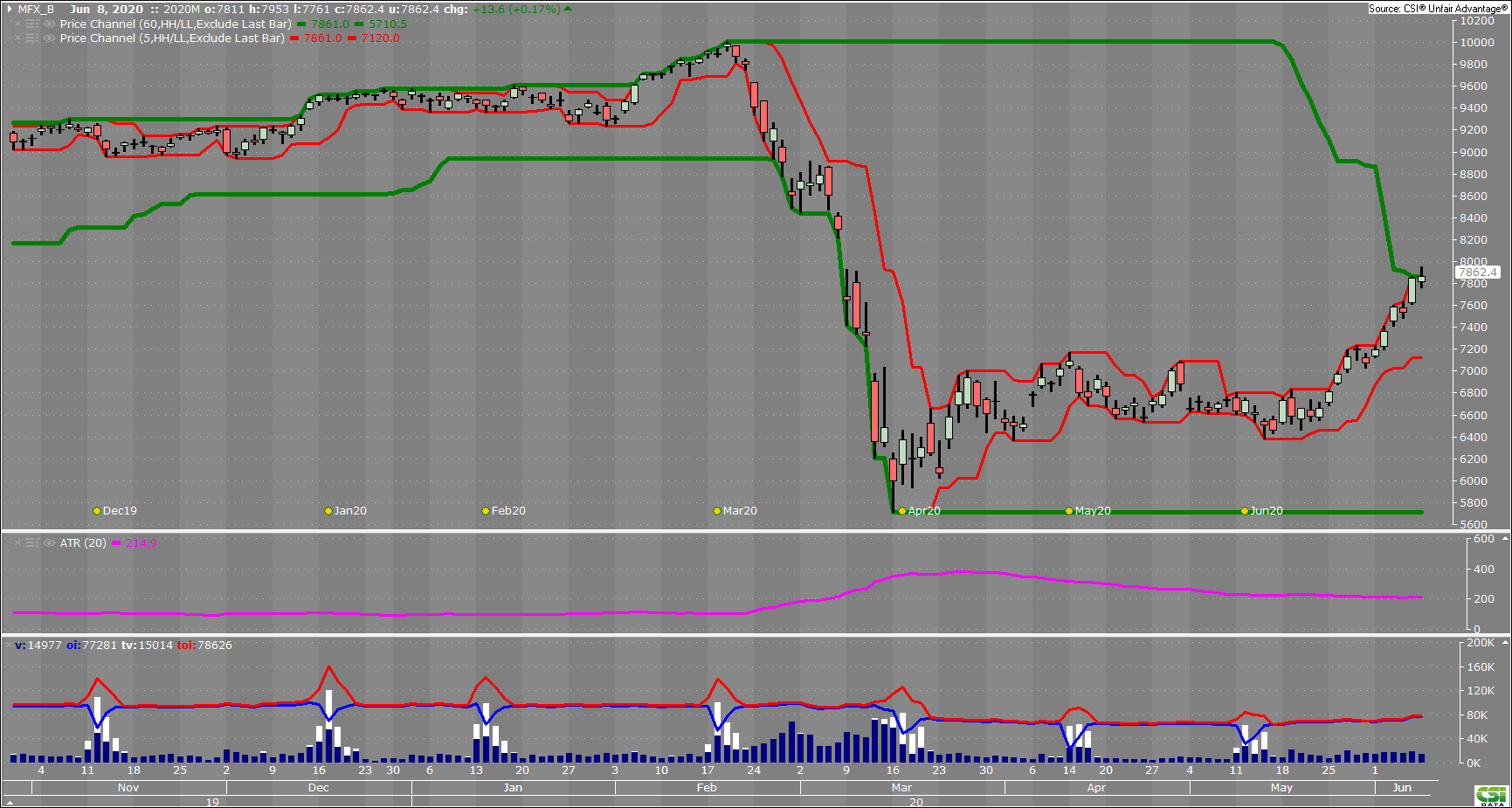Click magenta swatch beside ATR value
The height and width of the screenshot is (808, 1512).
[116, 542]
